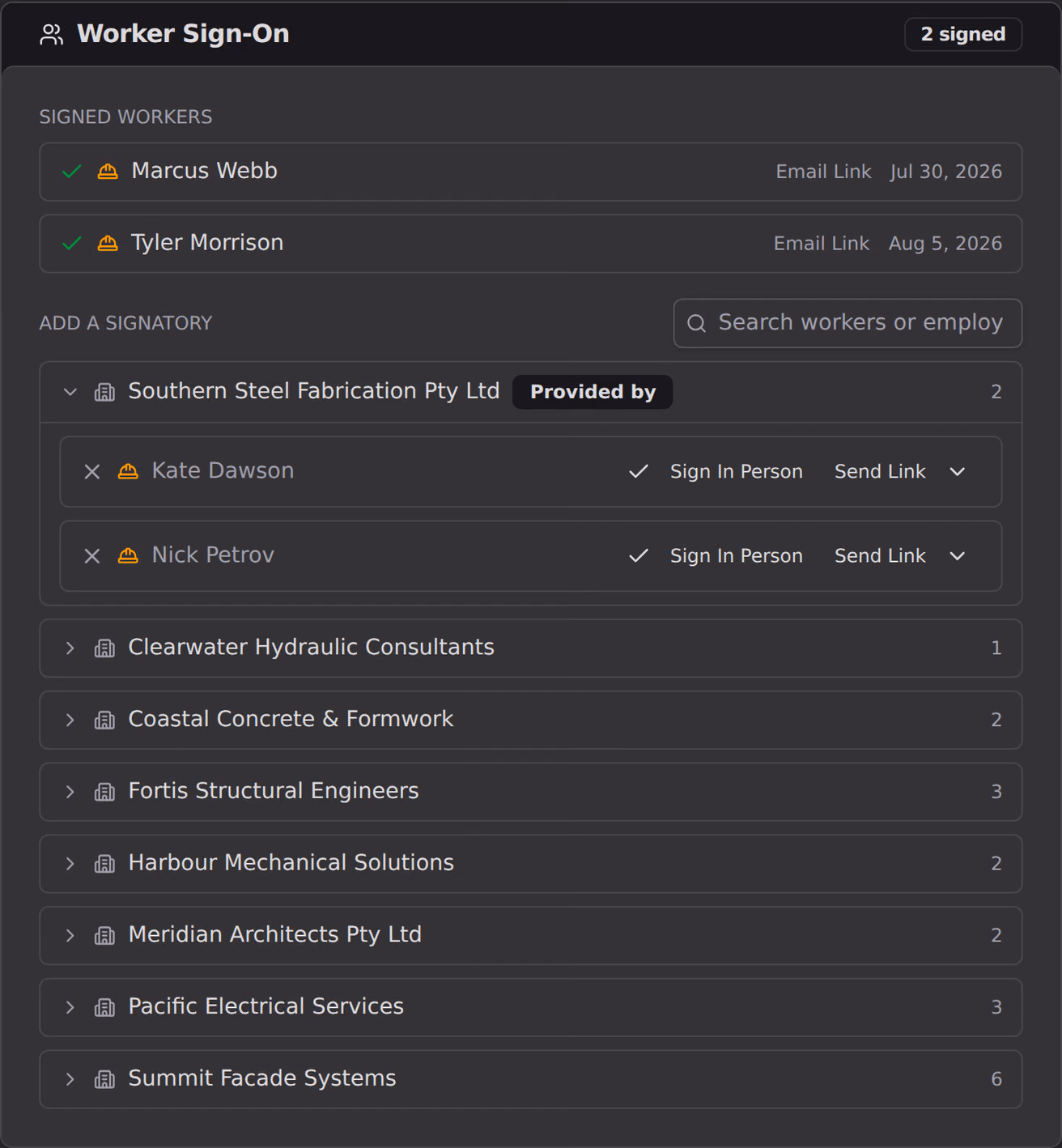Click the Jul 30, 2026 signing date
The height and width of the screenshot is (1148, 1062).
pos(946,172)
